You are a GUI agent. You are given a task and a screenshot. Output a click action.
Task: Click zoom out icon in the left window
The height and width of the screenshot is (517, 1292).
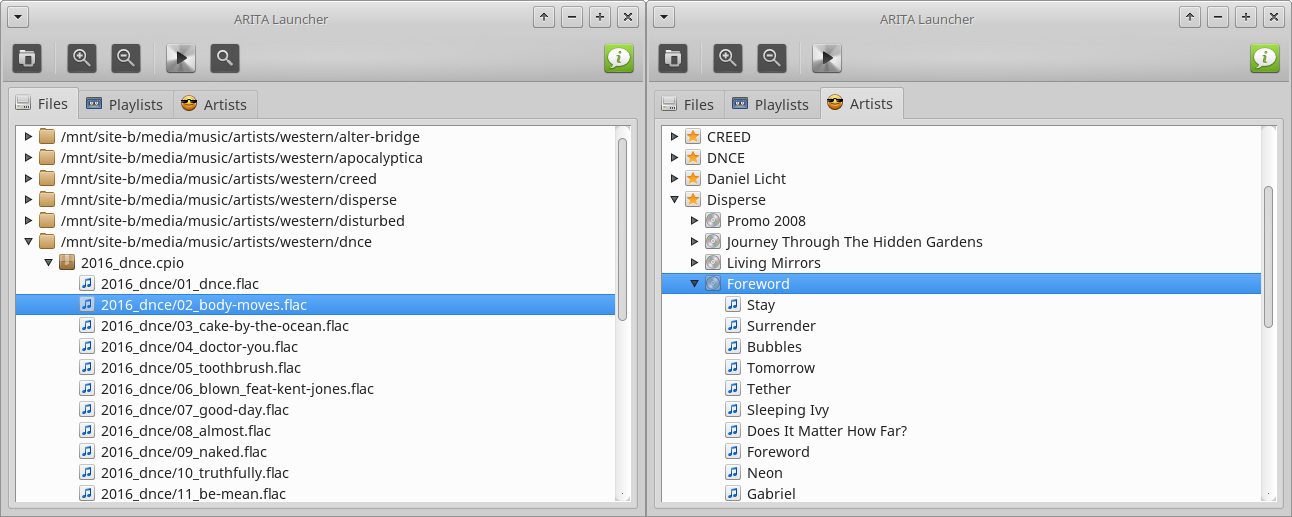126,58
